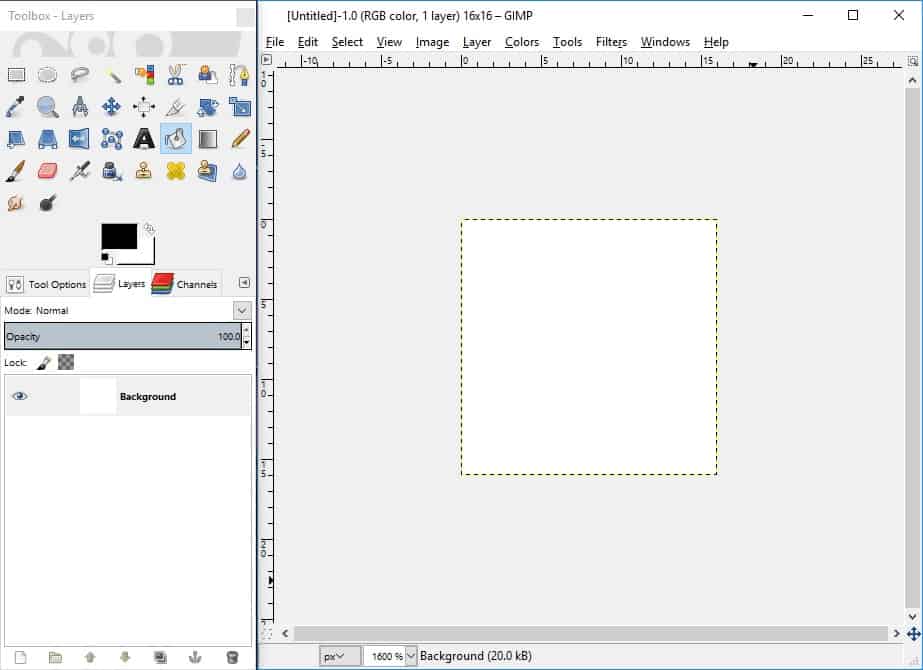Select the Fuzzy Select wand tool
Image resolution: width=923 pixels, height=670 pixels.
[112, 75]
